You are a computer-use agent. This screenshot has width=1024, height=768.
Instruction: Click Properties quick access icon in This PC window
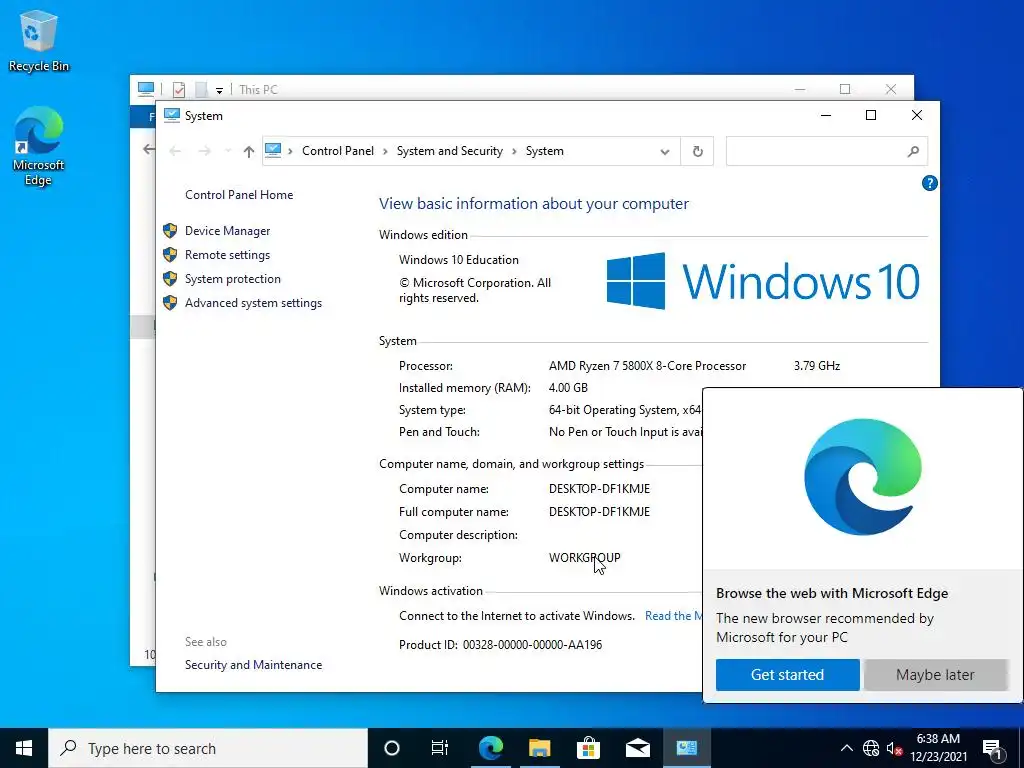[178, 89]
